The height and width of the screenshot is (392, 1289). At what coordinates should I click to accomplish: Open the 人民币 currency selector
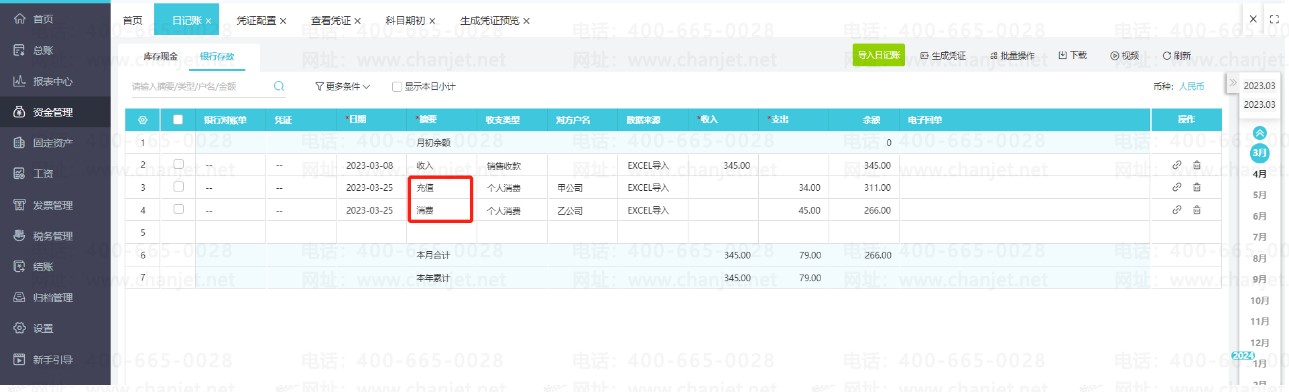[1192, 87]
